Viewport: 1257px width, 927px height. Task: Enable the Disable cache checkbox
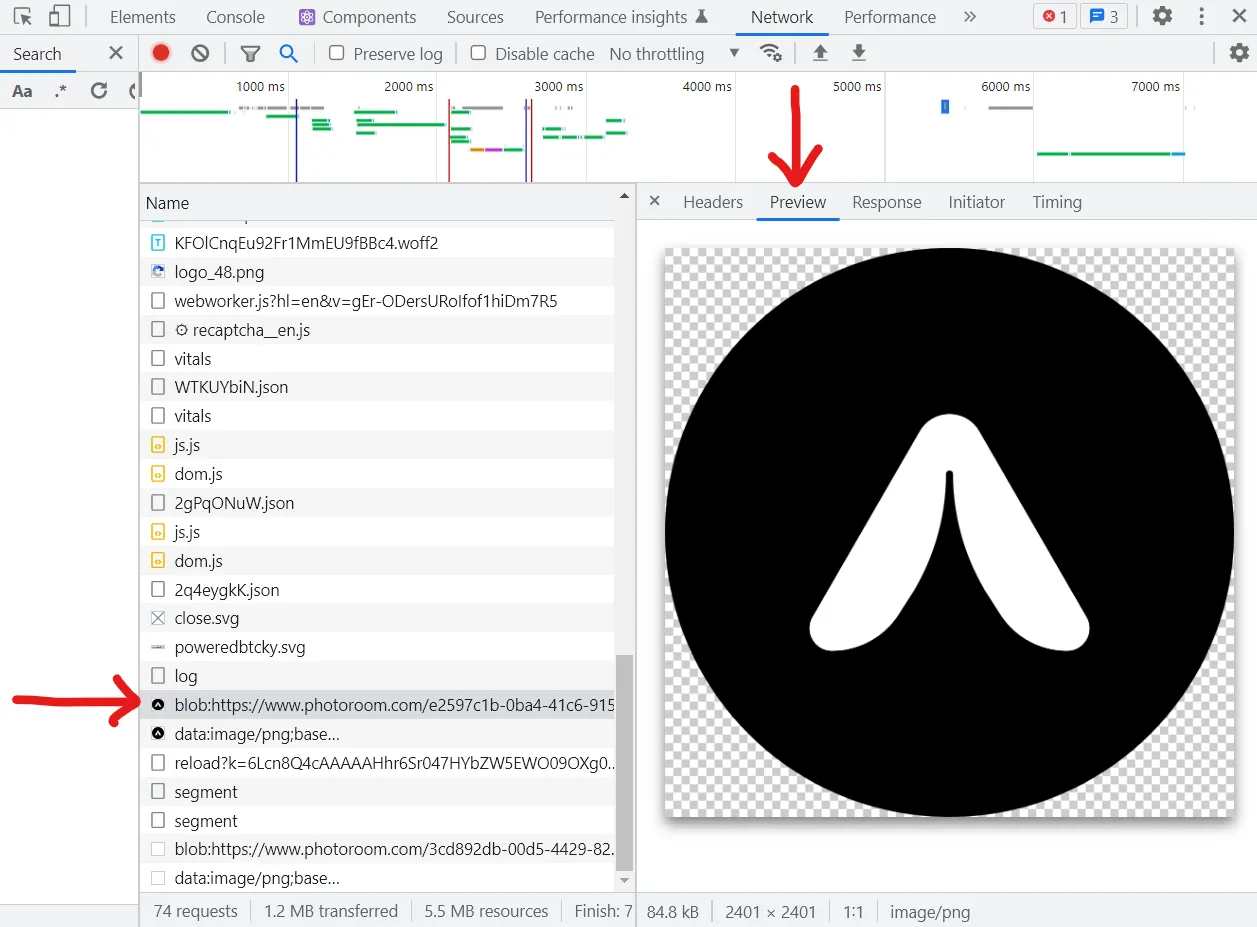tap(479, 54)
